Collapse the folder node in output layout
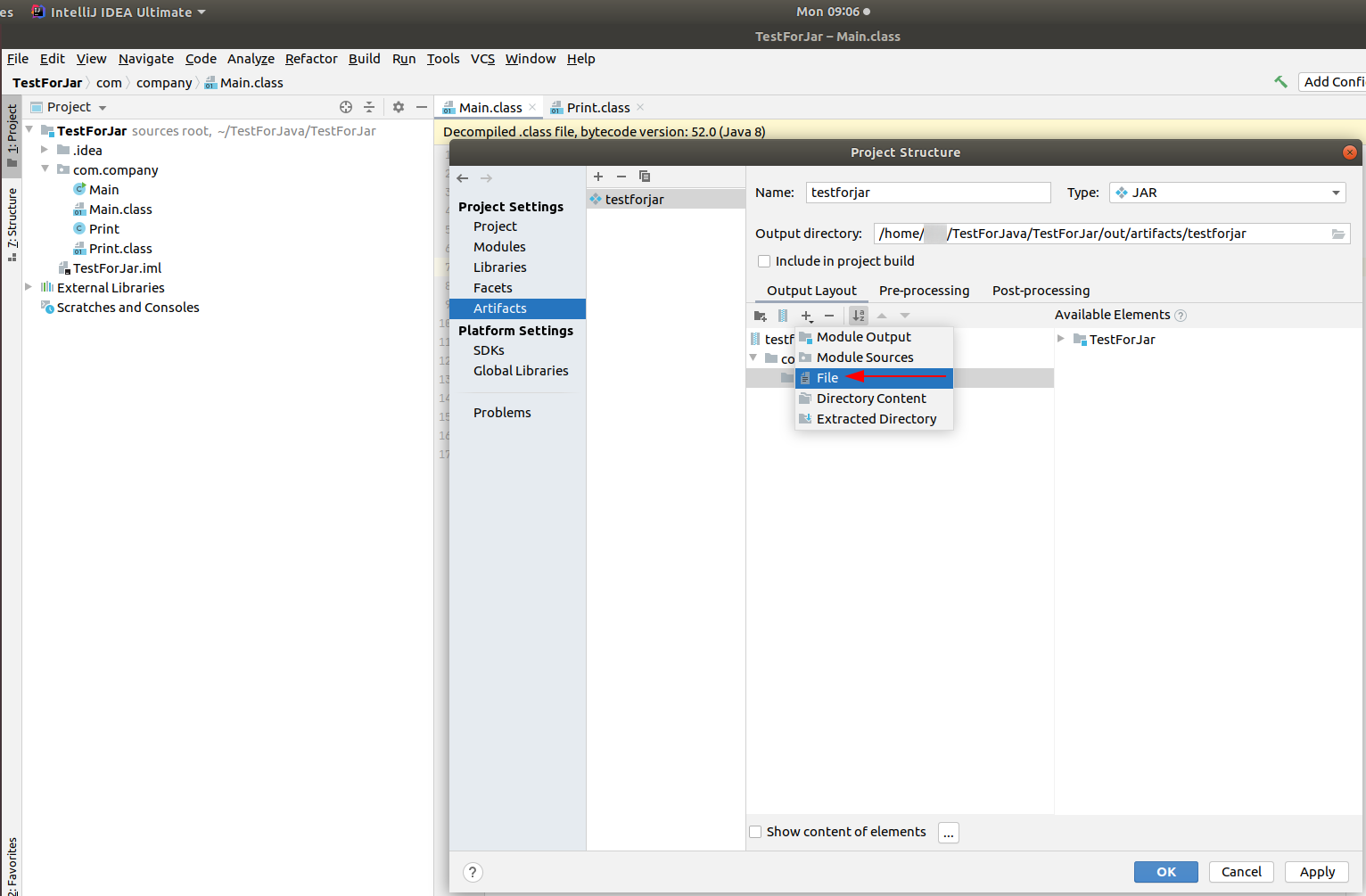1366x896 pixels. 753,358
